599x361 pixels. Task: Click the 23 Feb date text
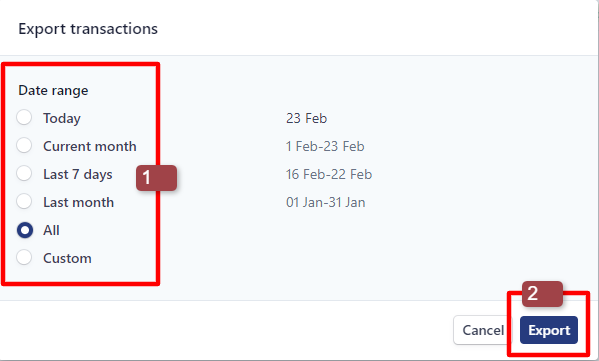tap(306, 118)
